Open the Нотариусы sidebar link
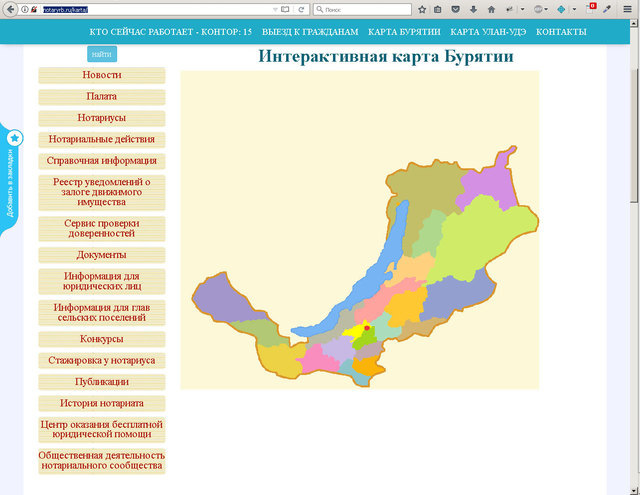 [101, 118]
